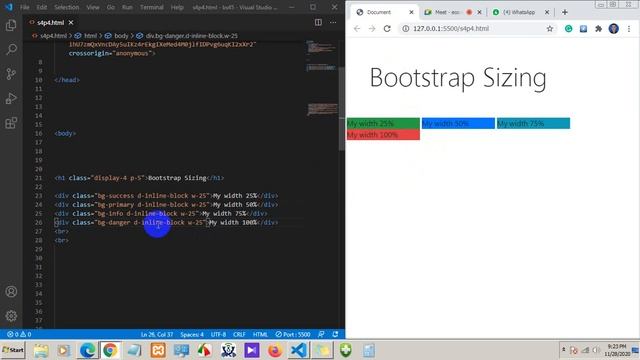The width and height of the screenshot is (640, 360).
Task: Open the Grammarly extension icon
Action: point(569,29)
